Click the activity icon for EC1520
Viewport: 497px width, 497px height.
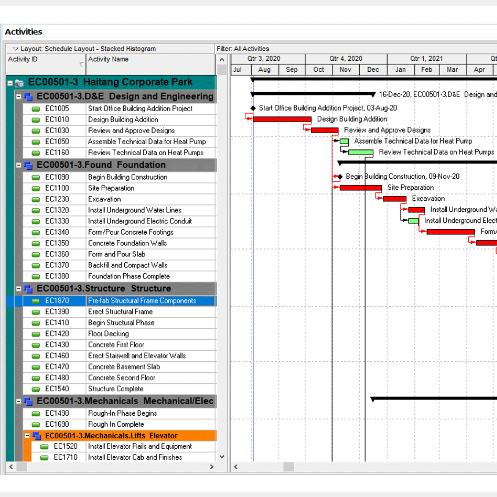[44, 447]
